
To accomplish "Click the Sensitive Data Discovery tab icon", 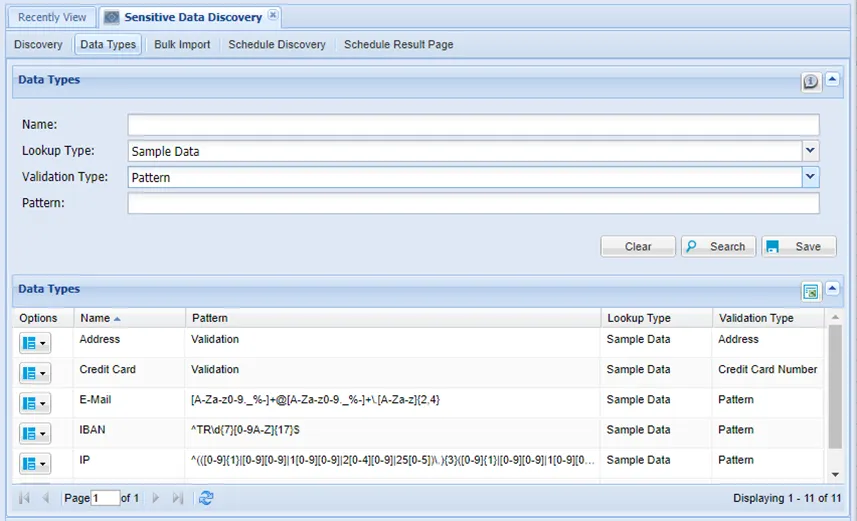I will (112, 17).
